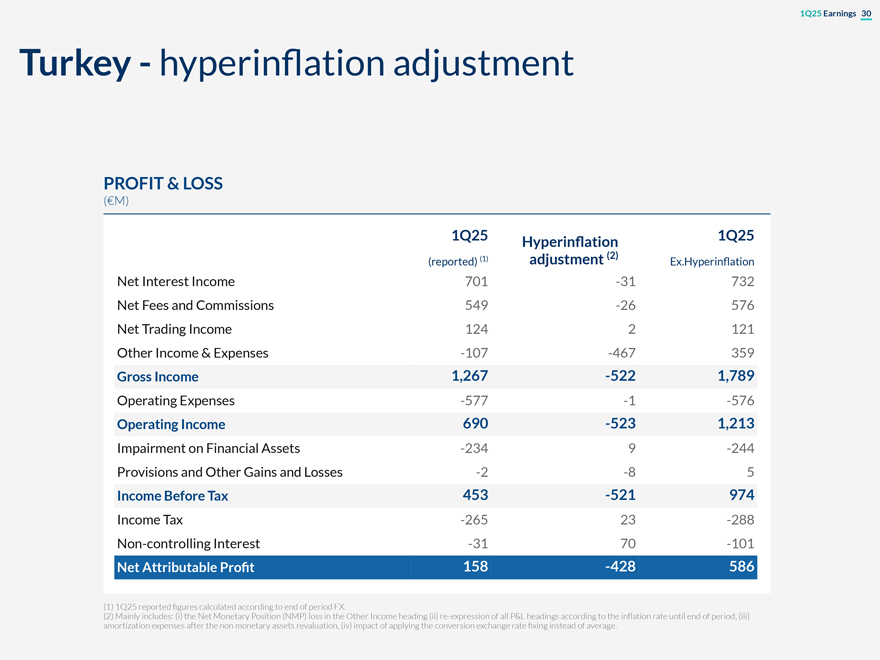Screen dimensions: 880x660
Task: Click the Net Attributable Profit ex-hyperinflation value 586
Action: 741,566
